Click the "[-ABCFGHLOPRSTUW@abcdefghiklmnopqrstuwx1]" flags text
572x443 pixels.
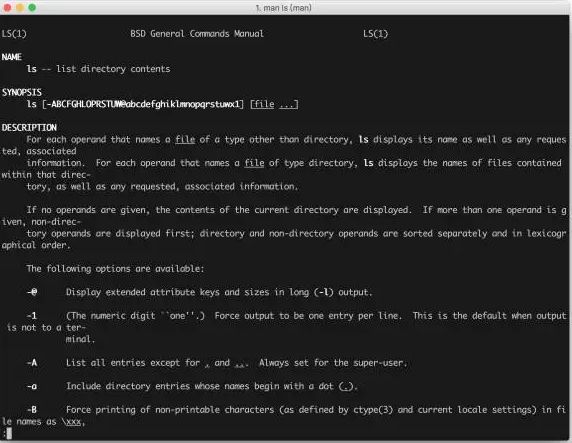pos(143,104)
